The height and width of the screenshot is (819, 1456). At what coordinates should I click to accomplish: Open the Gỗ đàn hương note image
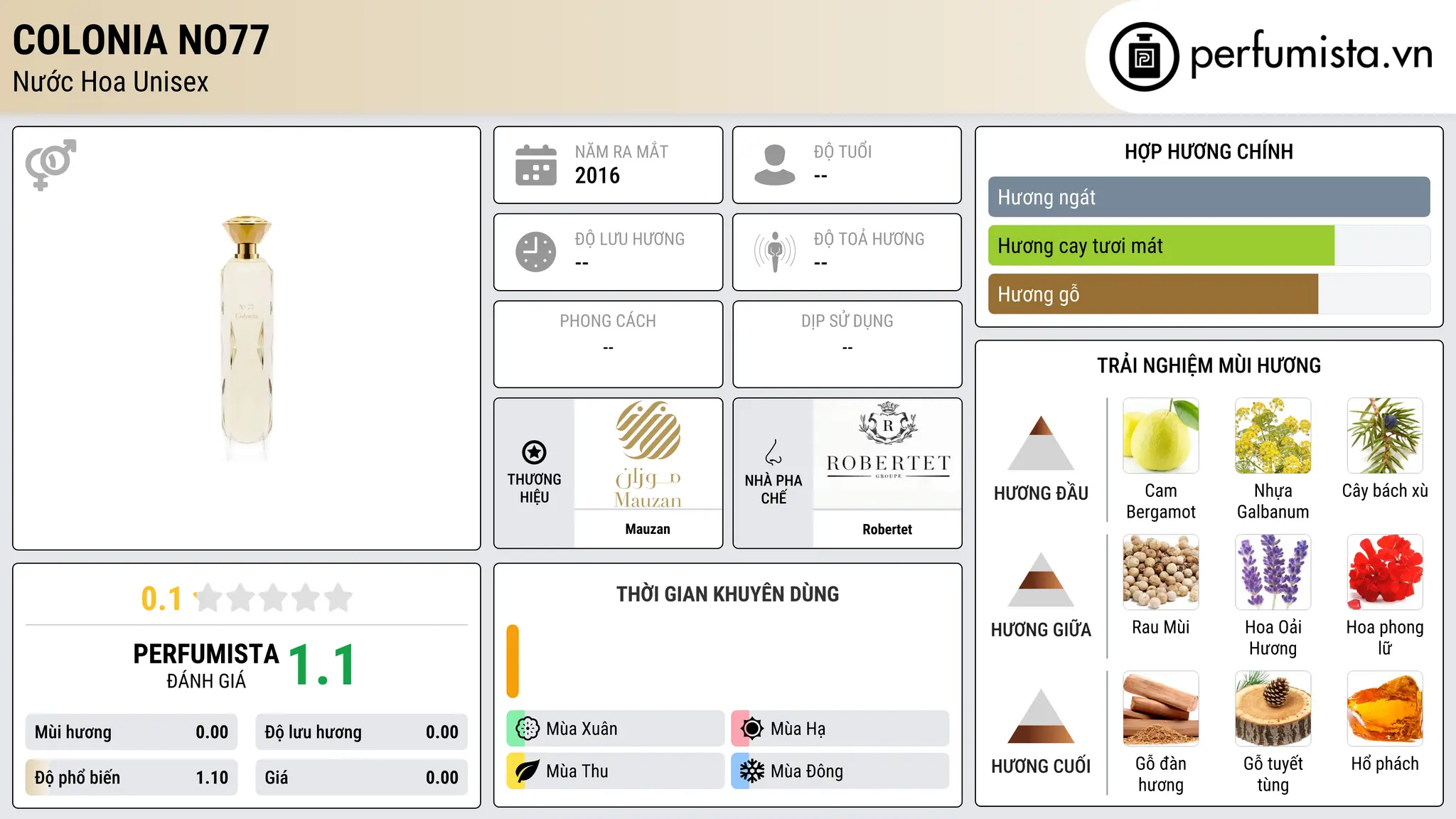click(x=1160, y=709)
